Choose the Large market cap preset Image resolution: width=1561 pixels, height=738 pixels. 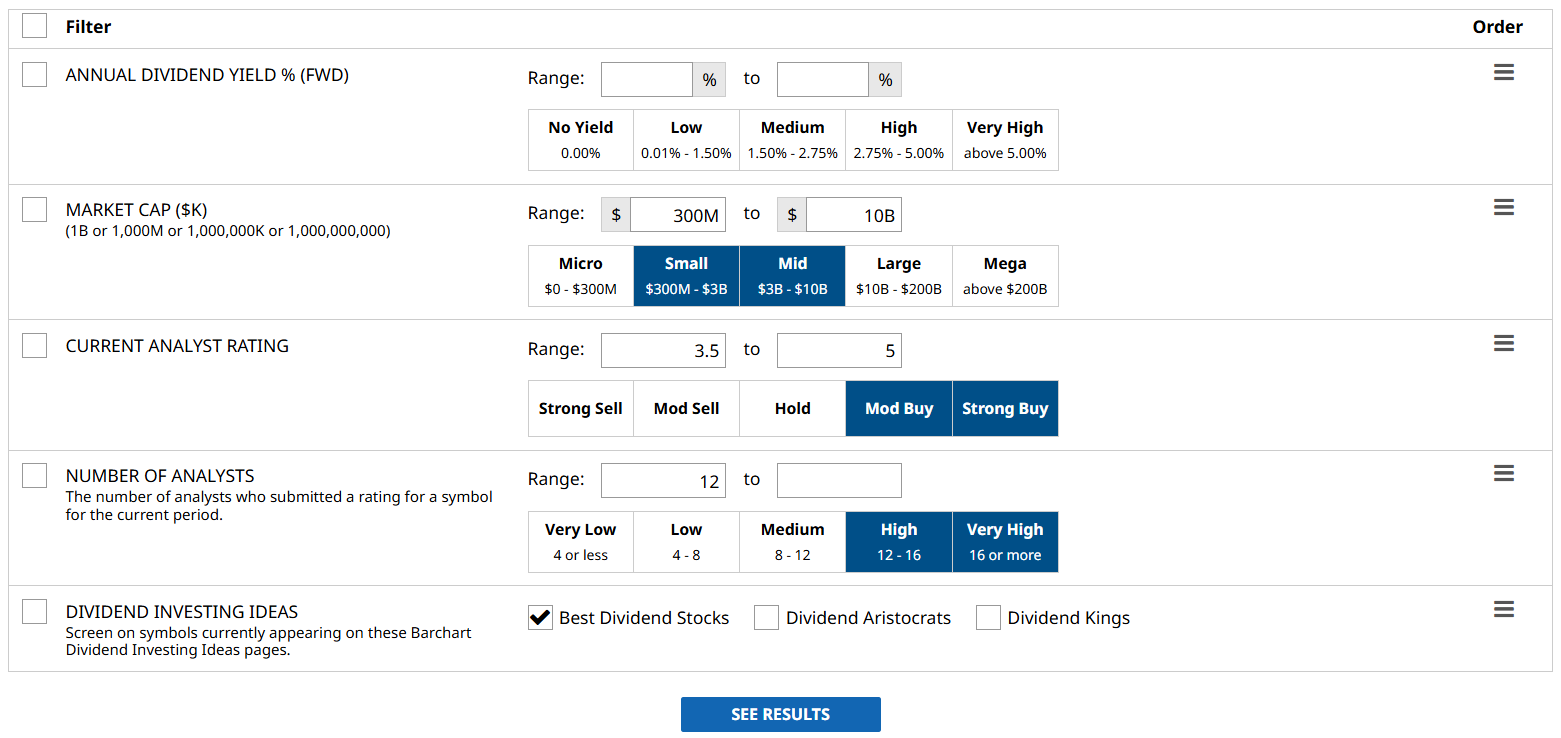(898, 276)
